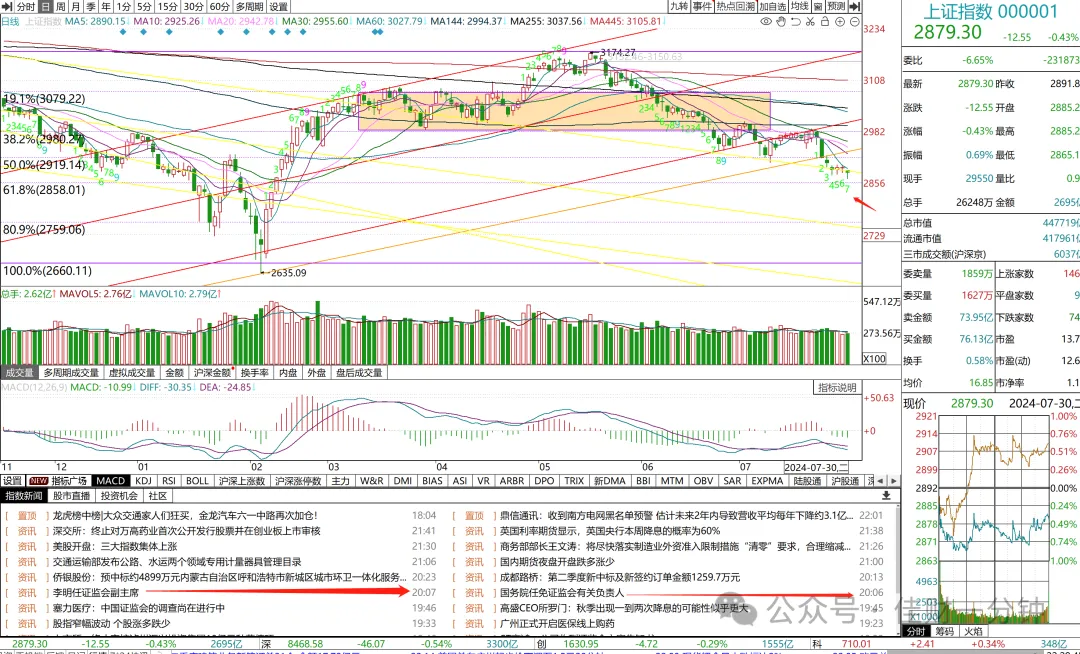This screenshot has width=1080, height=654.
Task: Select the 多周期成交量 tab
Action: pyautogui.click(x=72, y=372)
